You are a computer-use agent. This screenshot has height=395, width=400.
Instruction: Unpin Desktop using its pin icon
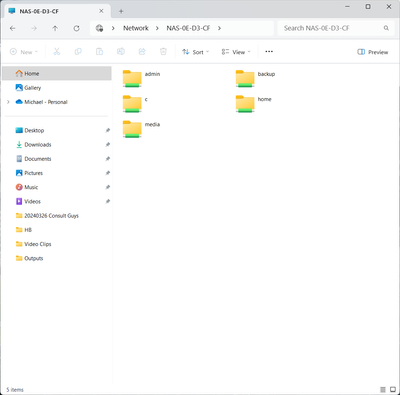108,130
